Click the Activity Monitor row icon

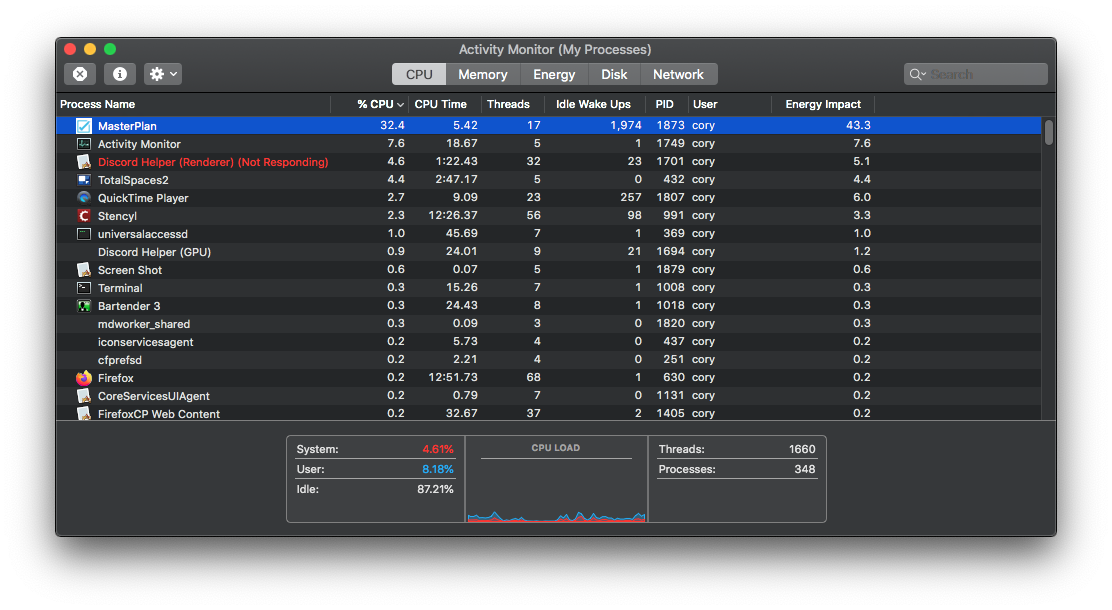(x=84, y=143)
